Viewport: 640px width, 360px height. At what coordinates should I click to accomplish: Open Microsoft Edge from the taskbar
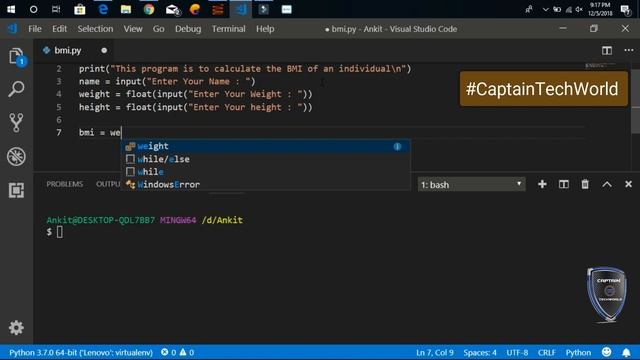pyautogui.click(x=103, y=9)
